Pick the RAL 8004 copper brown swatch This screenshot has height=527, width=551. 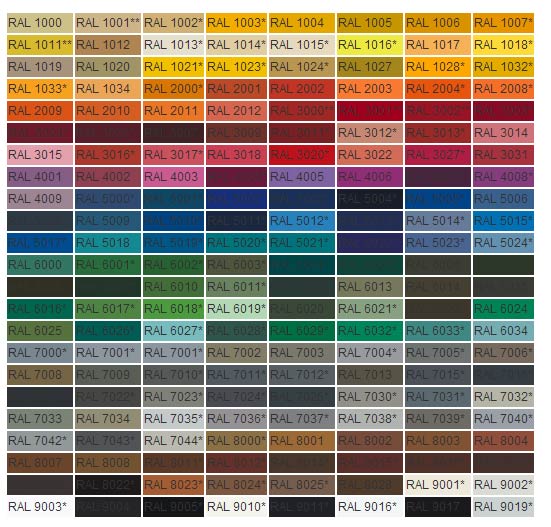coord(503,441)
